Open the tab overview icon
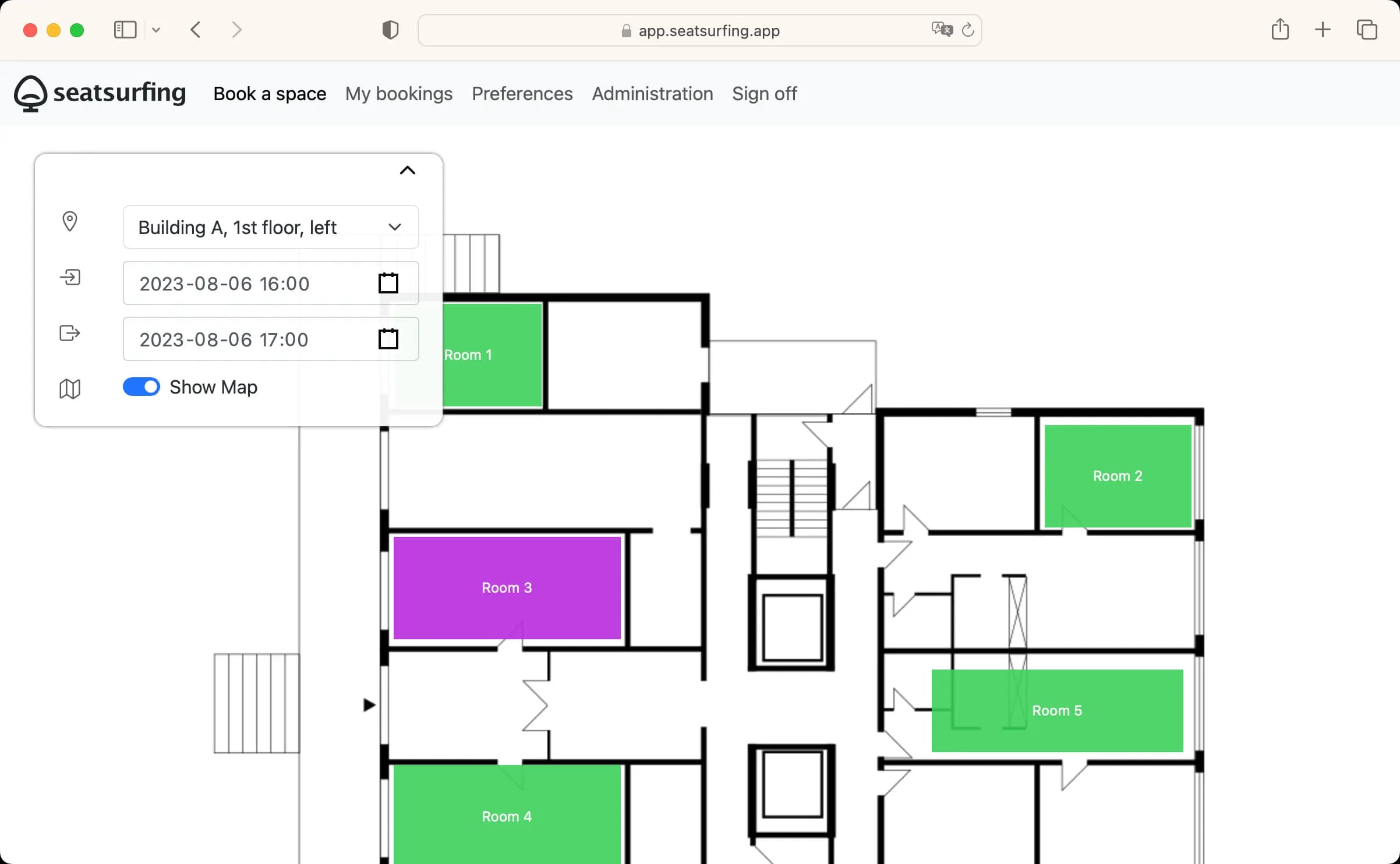This screenshot has height=864, width=1400. pos(1366,30)
